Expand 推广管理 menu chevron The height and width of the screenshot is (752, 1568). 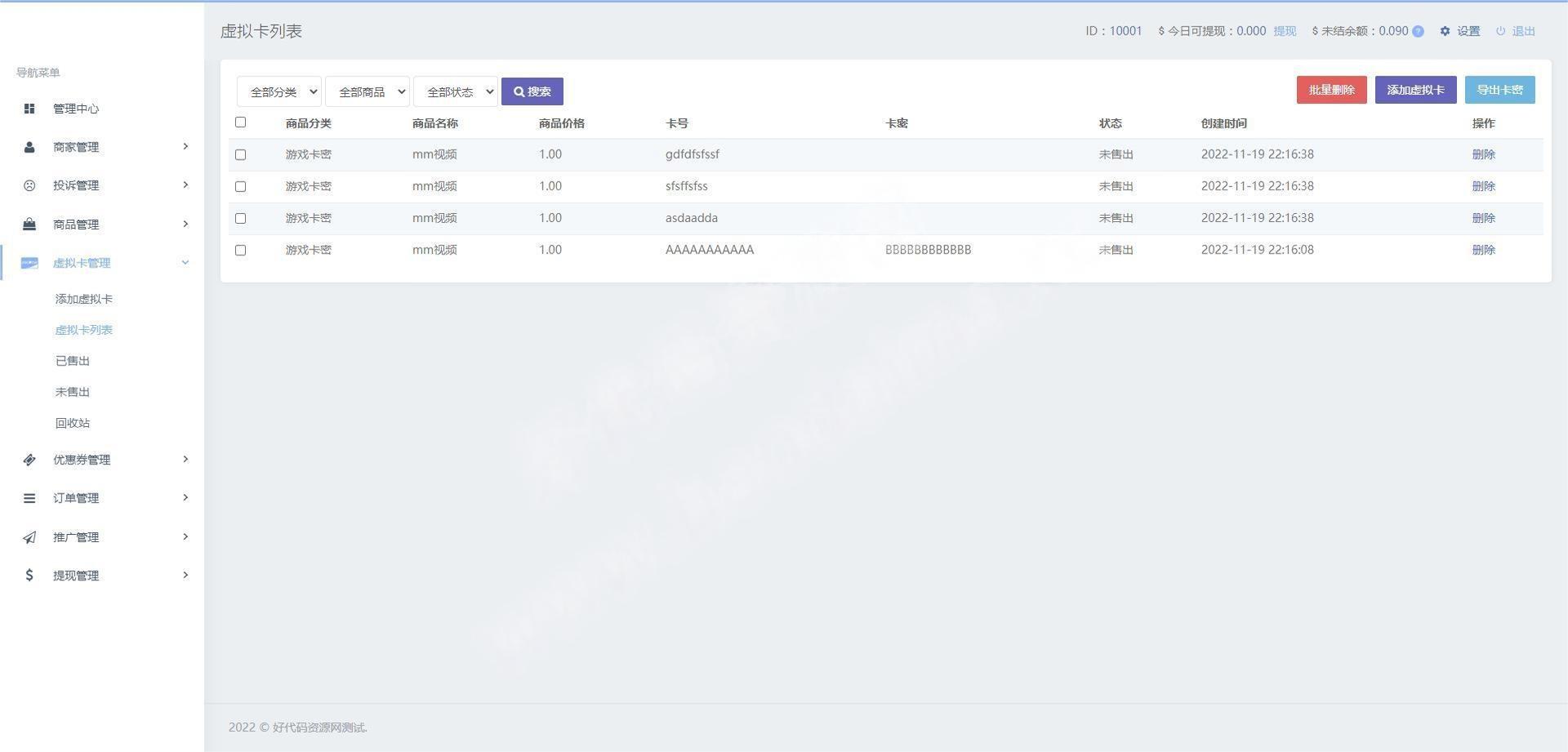(x=185, y=536)
